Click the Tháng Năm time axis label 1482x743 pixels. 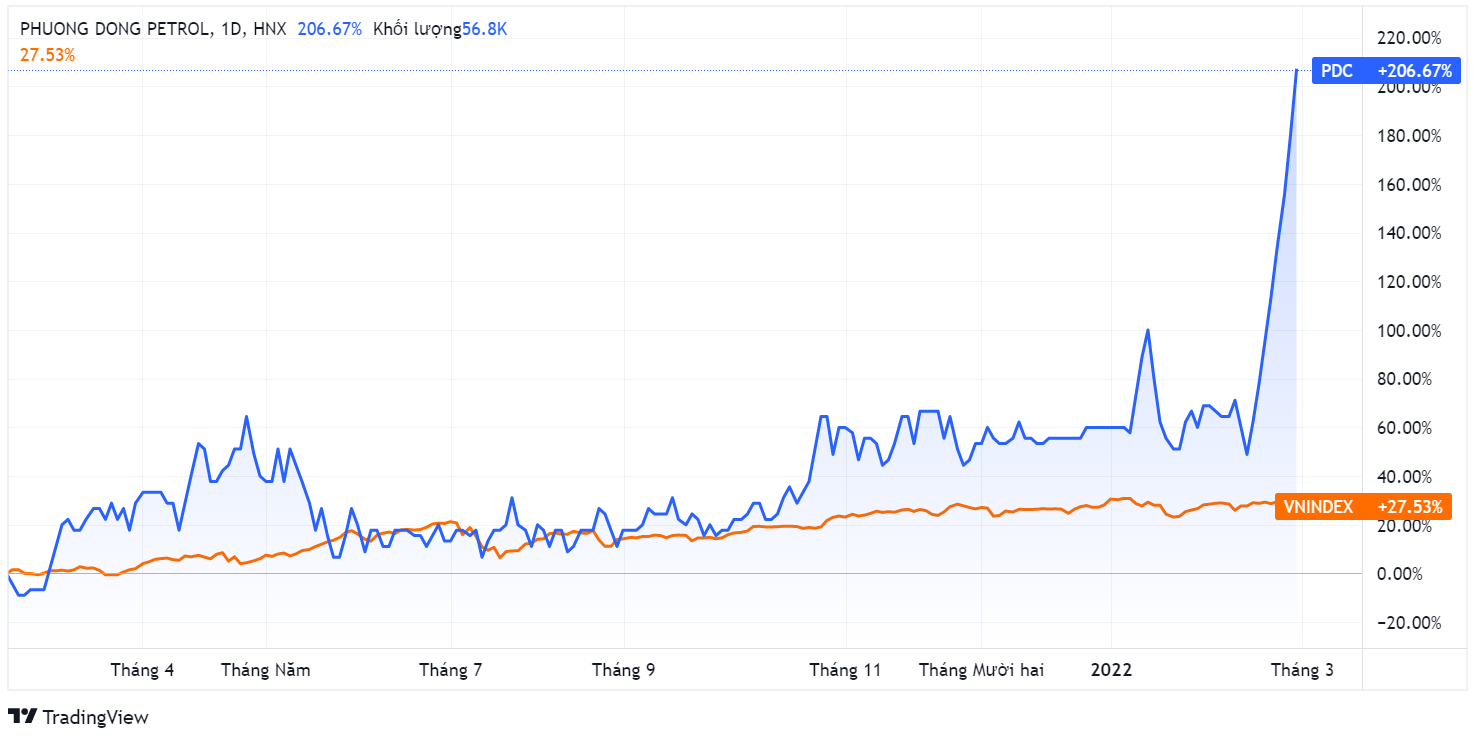pos(266,670)
